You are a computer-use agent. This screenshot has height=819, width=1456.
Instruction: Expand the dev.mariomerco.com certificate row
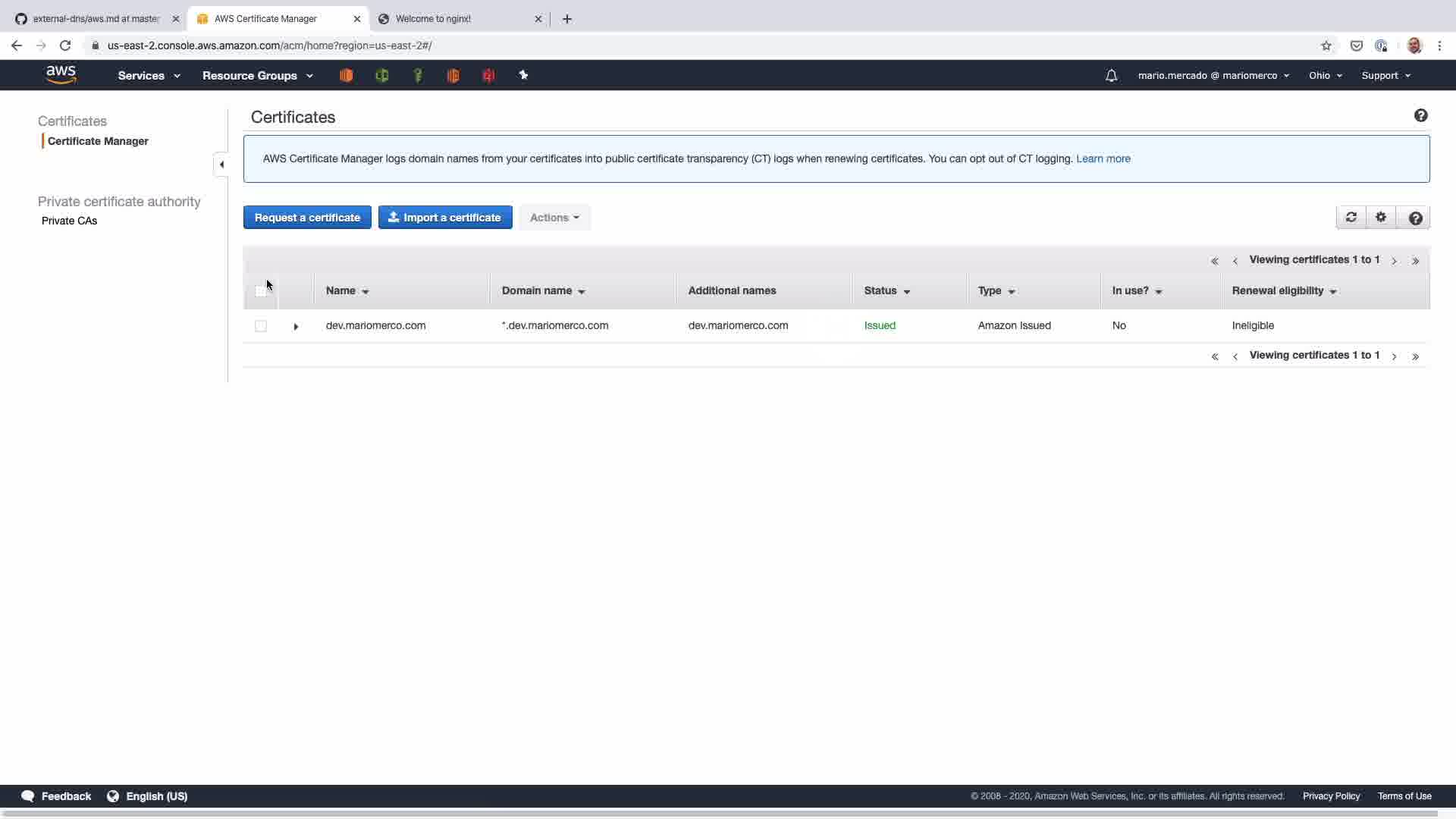pyautogui.click(x=296, y=326)
